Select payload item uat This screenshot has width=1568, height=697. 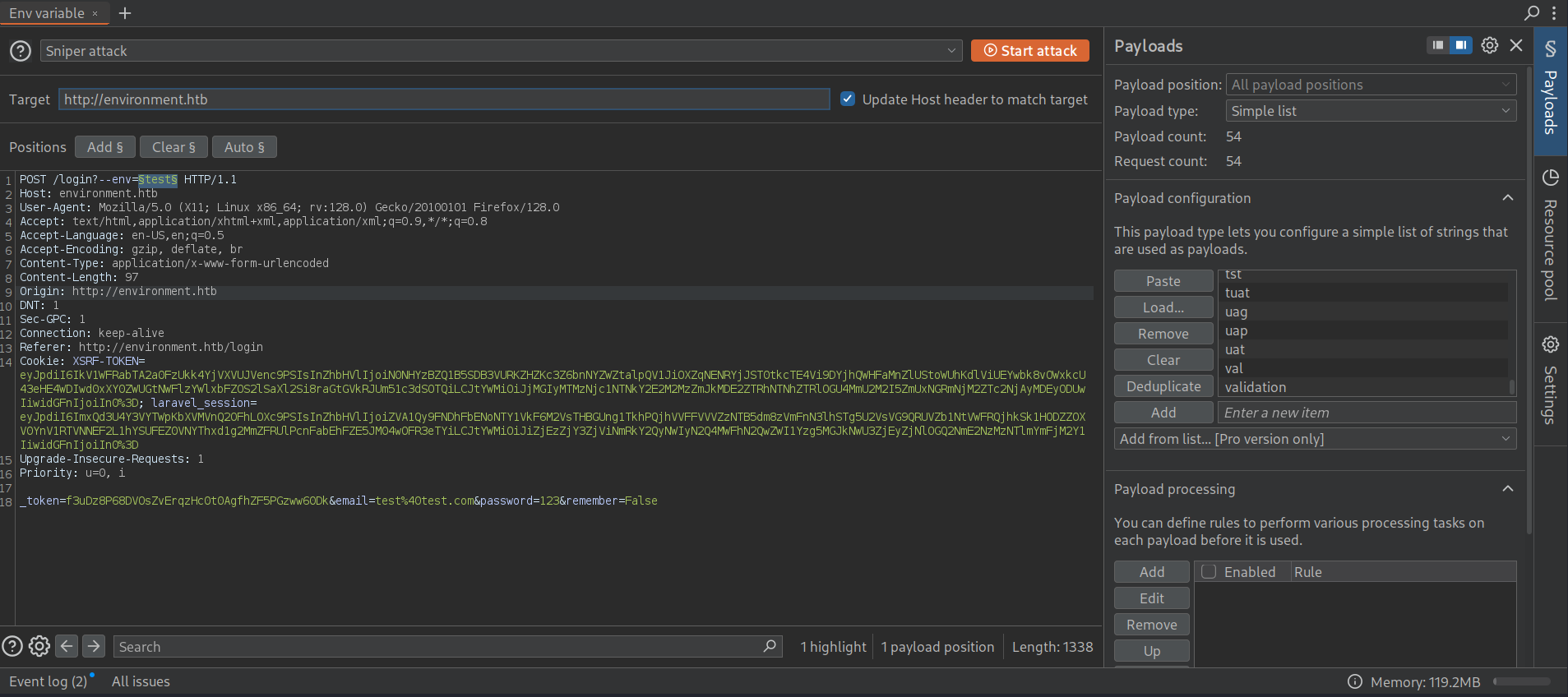1363,349
